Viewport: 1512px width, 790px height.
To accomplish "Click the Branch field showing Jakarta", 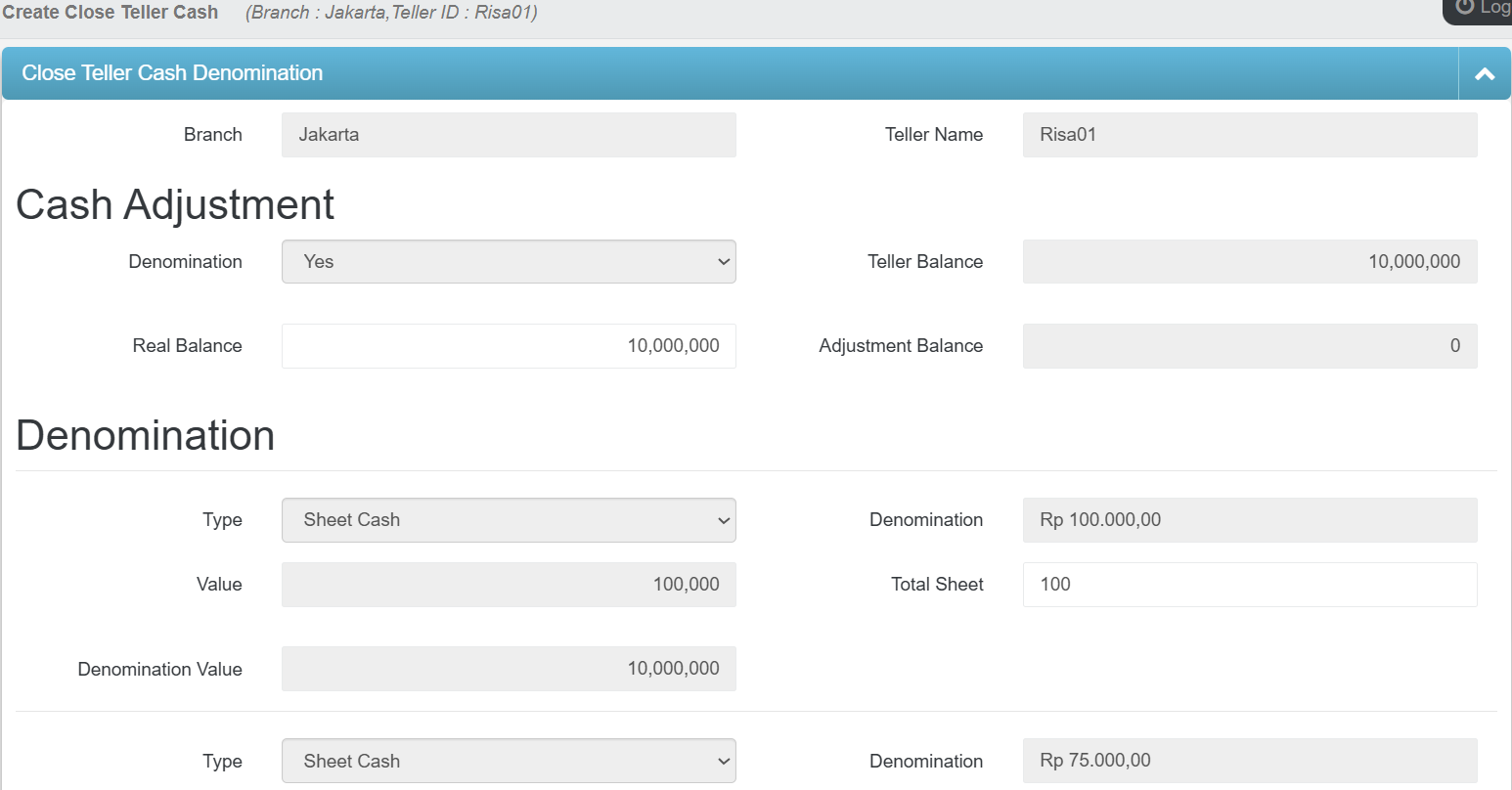I will point(509,135).
